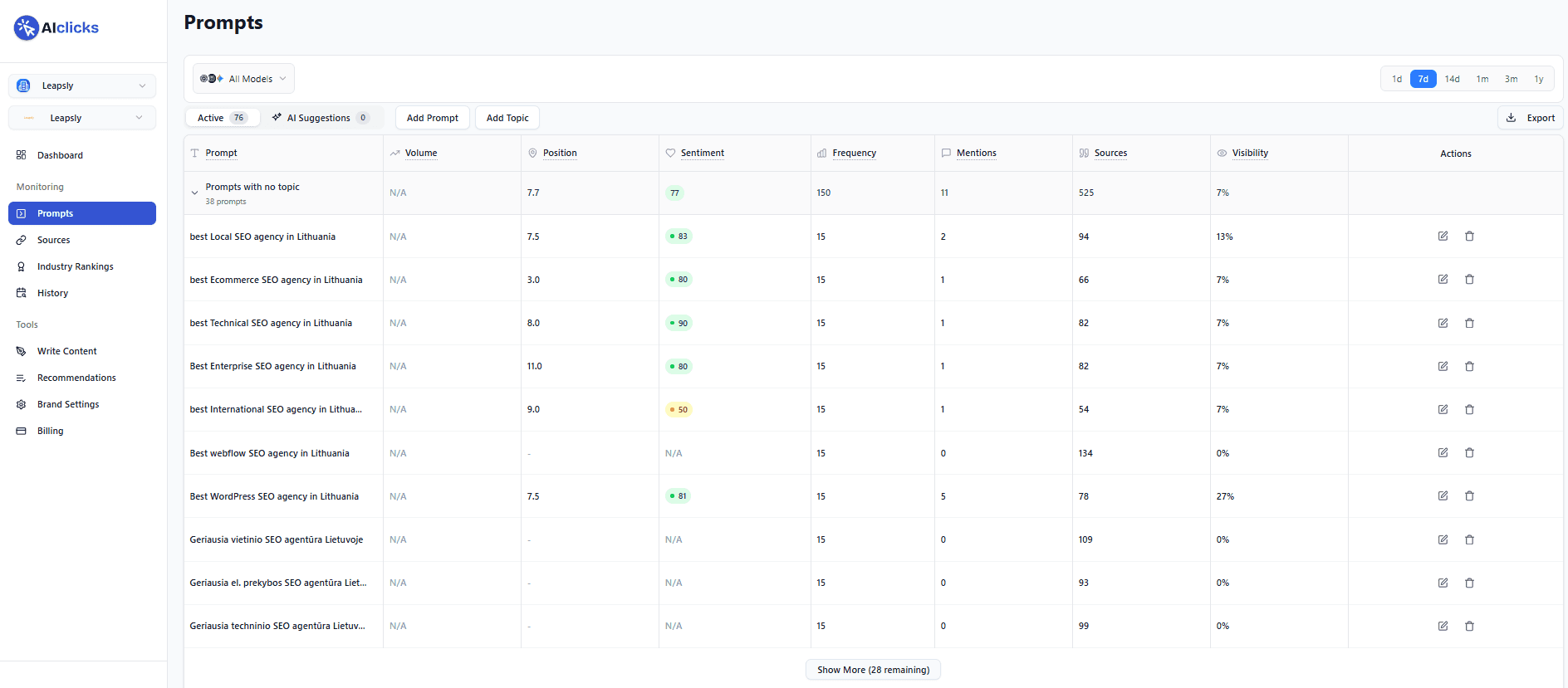Open the second Leapsly brand dropdown
The width and height of the screenshot is (1568, 688).
tap(82, 118)
